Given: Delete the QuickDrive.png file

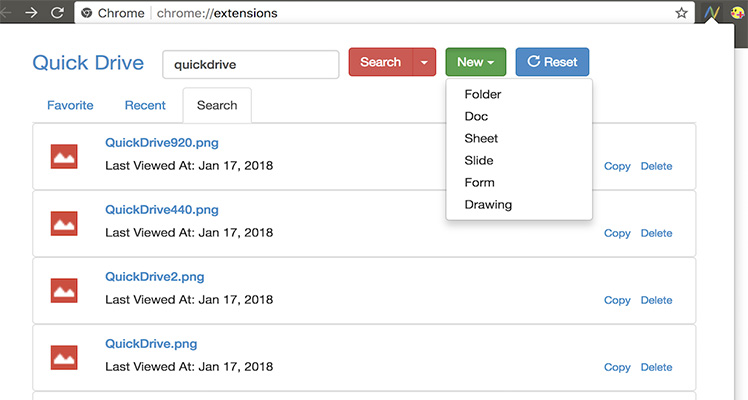Looking at the screenshot, I should point(656,368).
